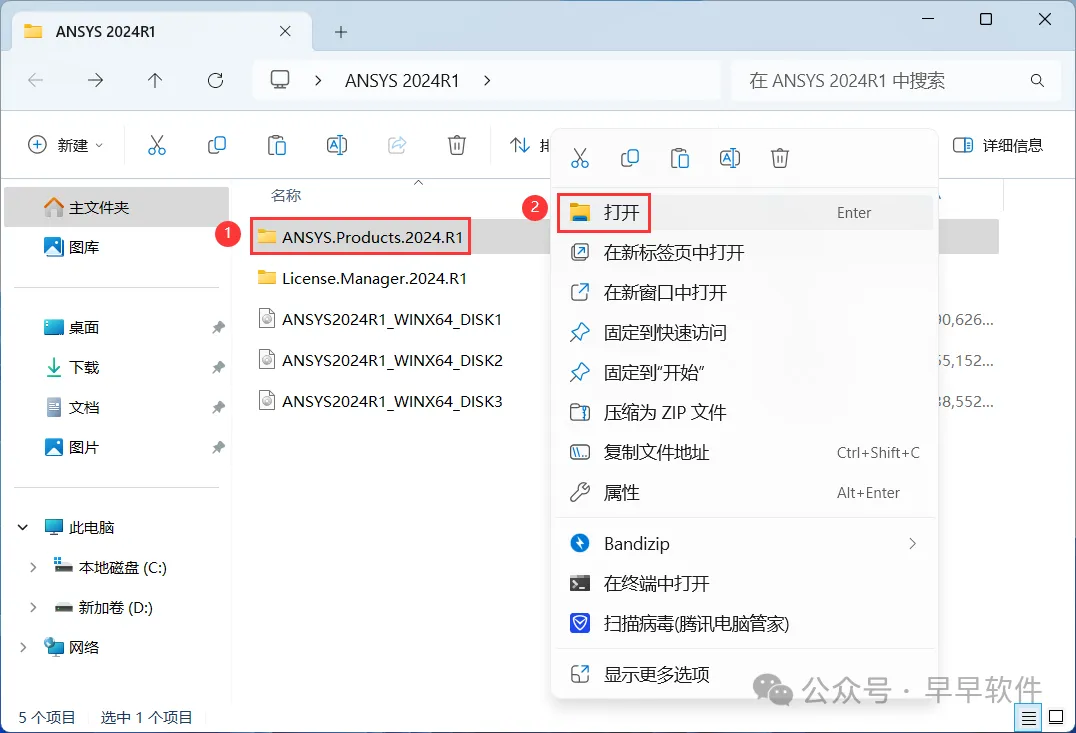The height and width of the screenshot is (733, 1076).
Task: Click the Delete trash icon in the main toolbar
Action: (x=457, y=145)
